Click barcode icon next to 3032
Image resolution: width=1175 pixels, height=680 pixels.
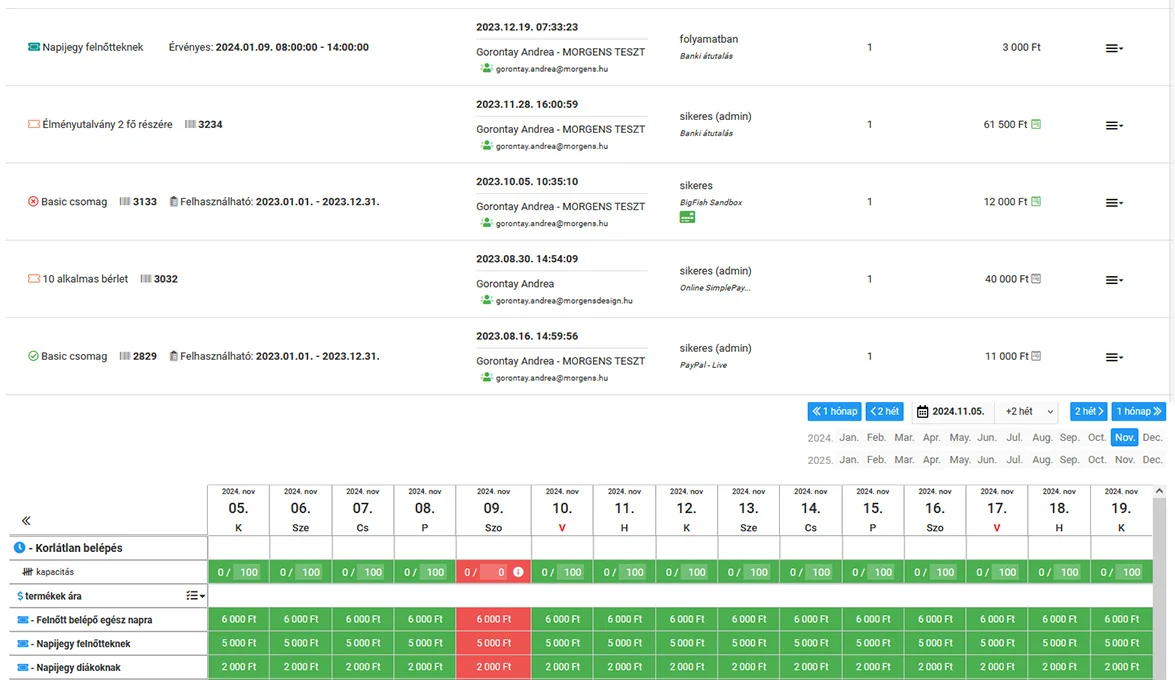(146, 278)
